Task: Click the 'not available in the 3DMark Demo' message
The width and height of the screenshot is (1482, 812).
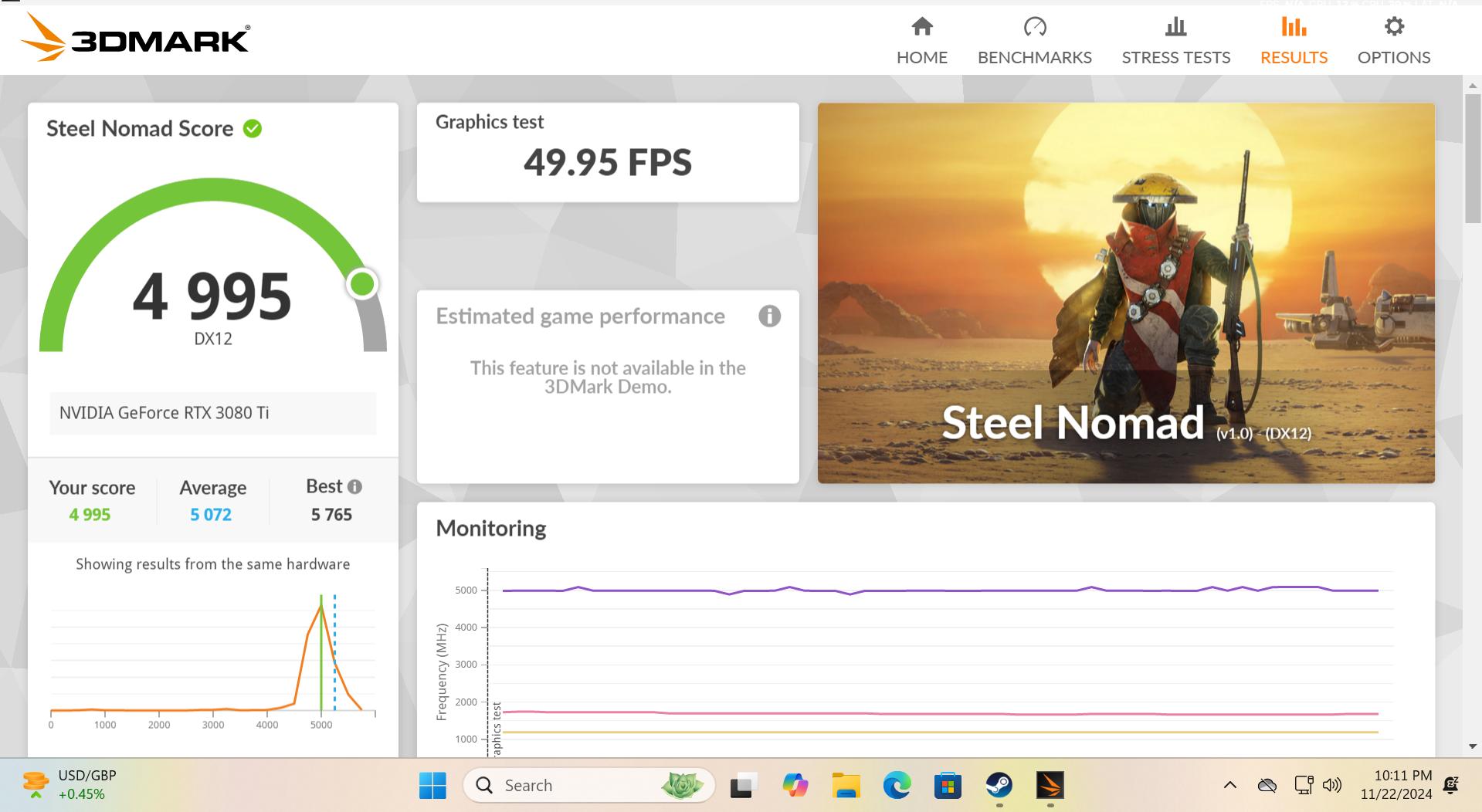Action: pos(608,377)
